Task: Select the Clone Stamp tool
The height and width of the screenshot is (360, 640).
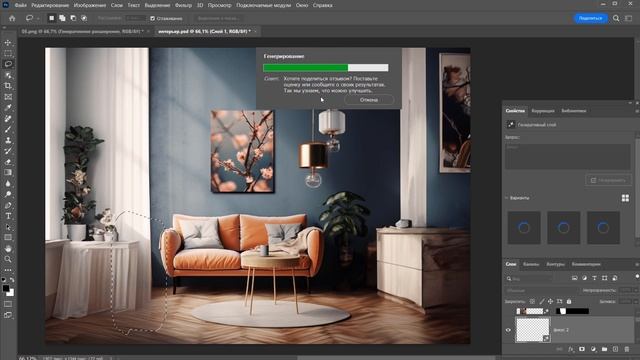Action: [8, 140]
